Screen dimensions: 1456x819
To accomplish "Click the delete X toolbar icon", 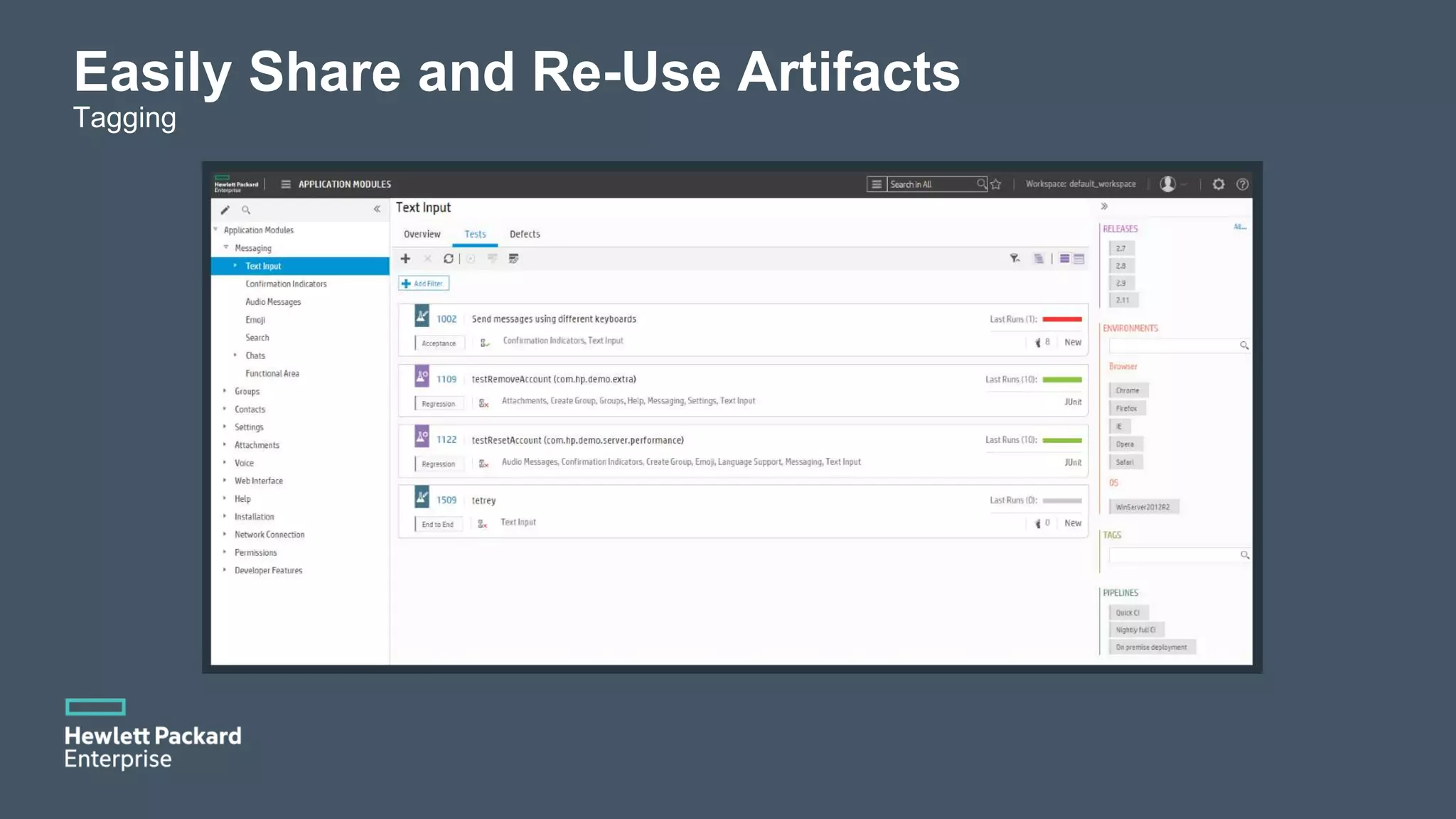I will point(427,259).
